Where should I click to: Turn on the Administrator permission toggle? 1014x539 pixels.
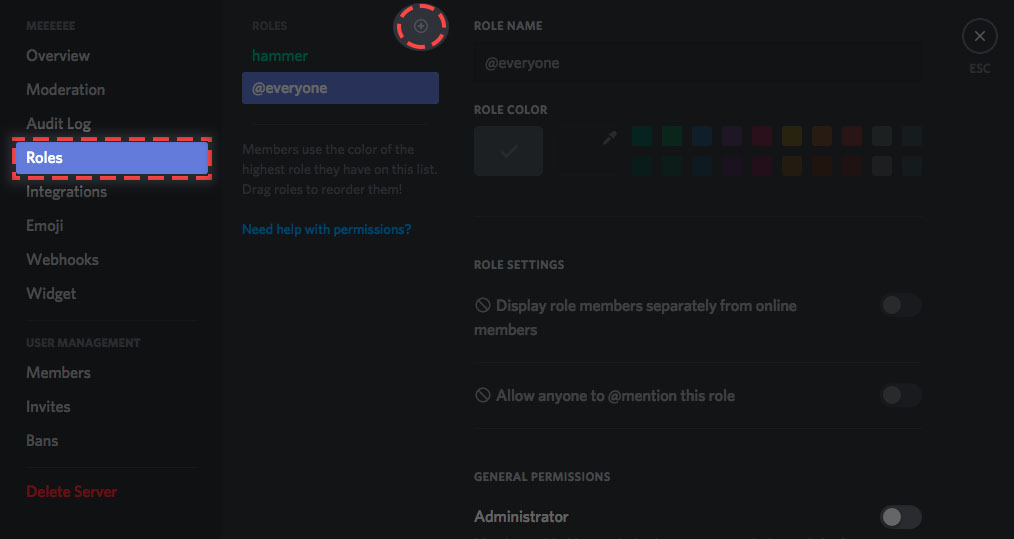(x=900, y=517)
